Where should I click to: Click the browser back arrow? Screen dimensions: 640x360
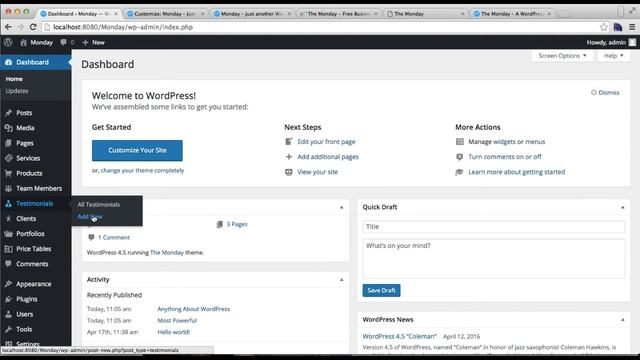(x=8, y=27)
